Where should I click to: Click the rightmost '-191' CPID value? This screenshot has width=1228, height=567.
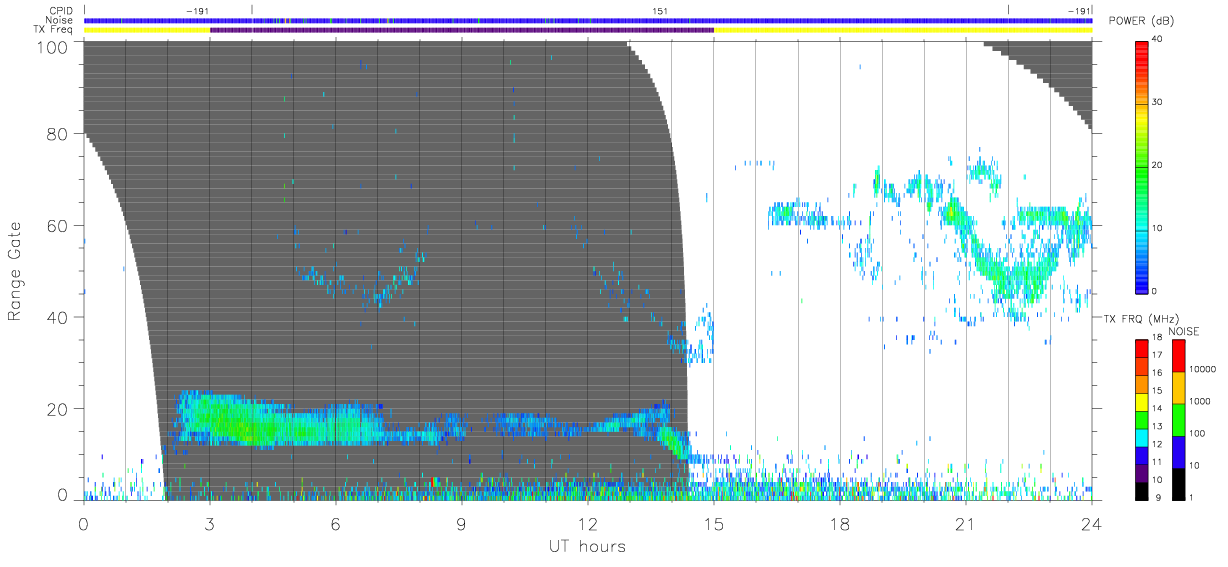pos(1079,11)
